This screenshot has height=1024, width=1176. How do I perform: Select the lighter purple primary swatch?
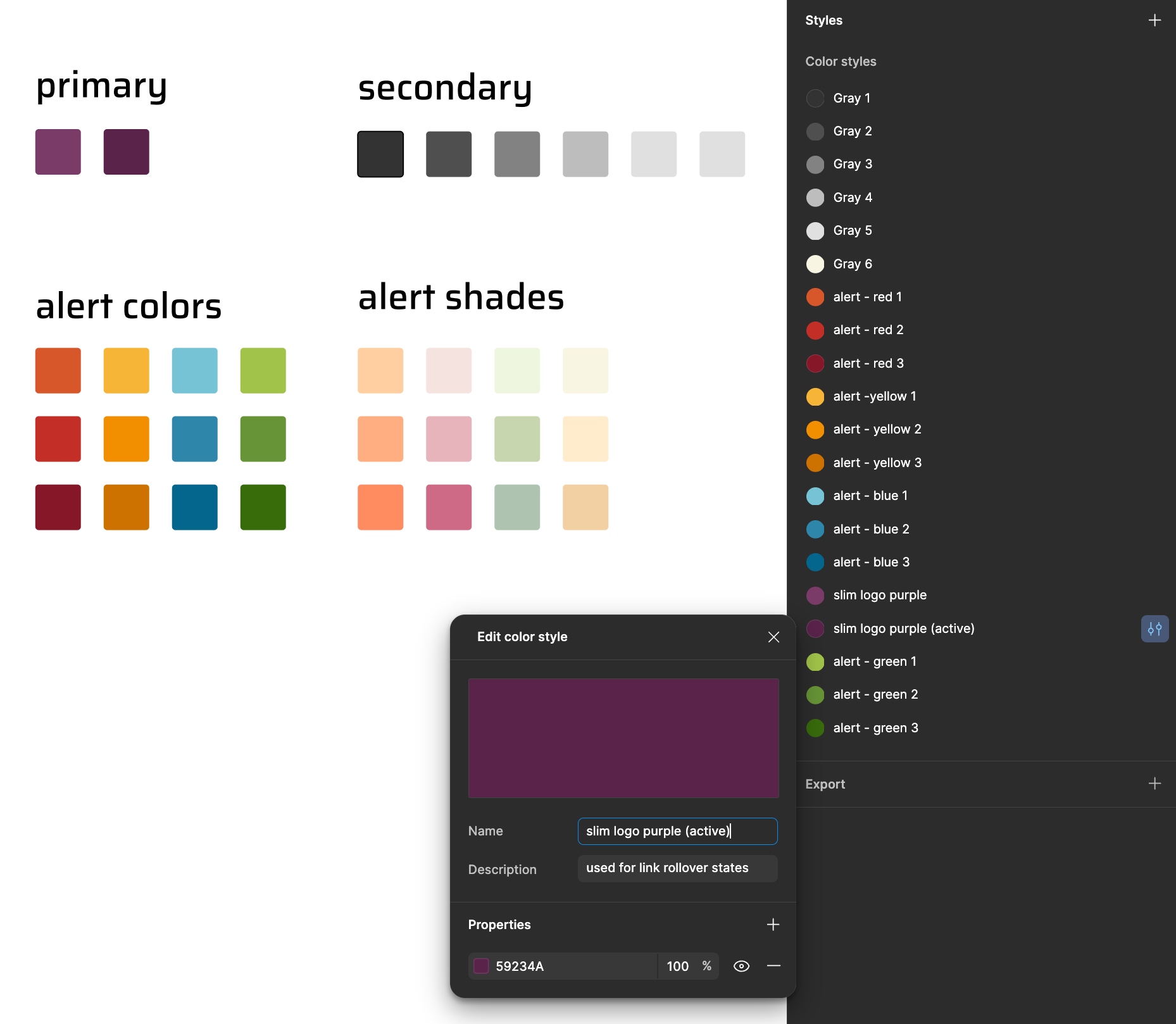pyautogui.click(x=58, y=152)
